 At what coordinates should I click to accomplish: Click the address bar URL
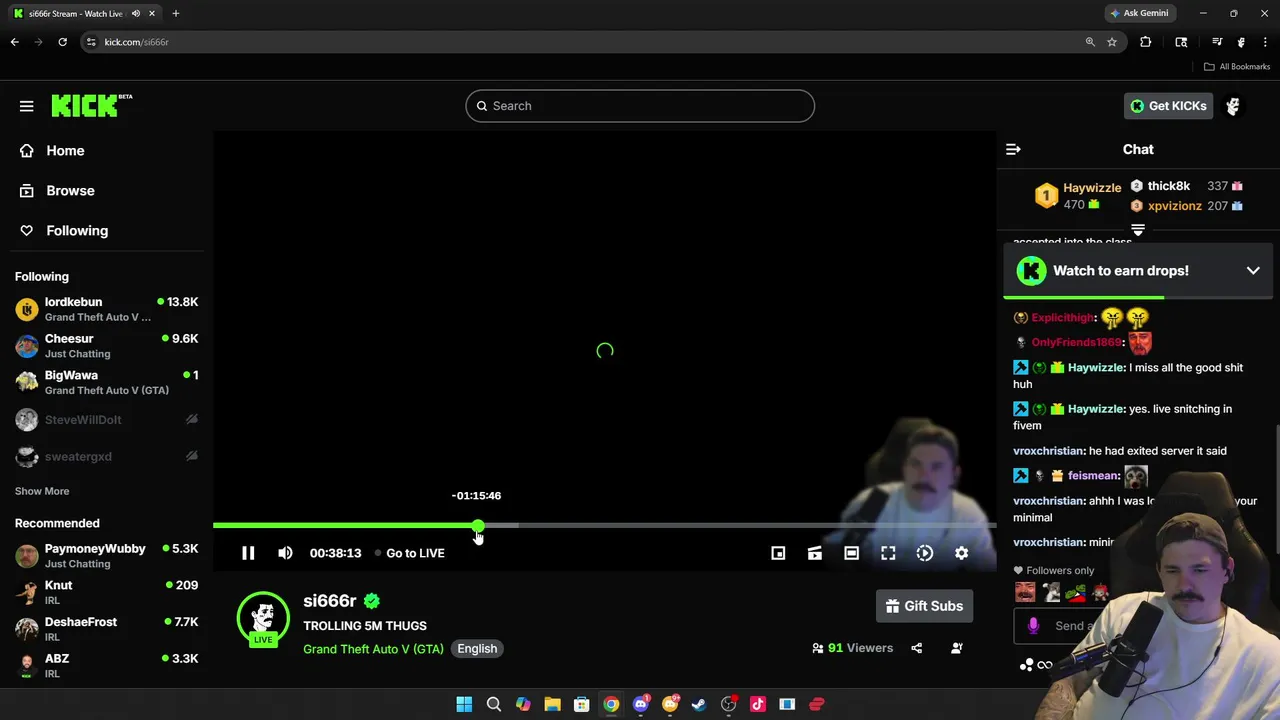136,42
